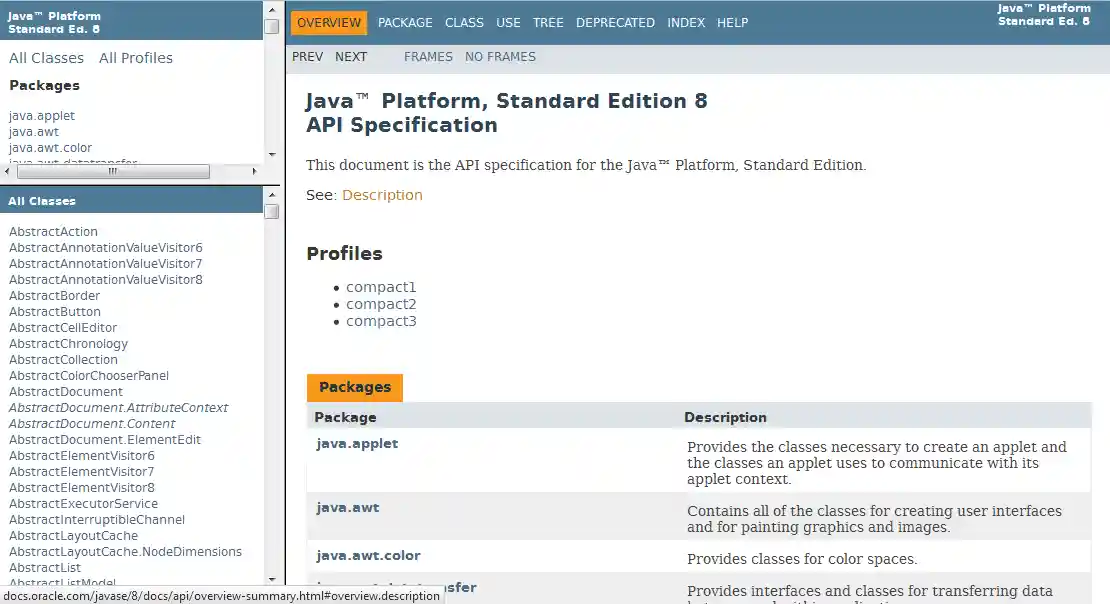This screenshot has width=1110, height=604.
Task: Open the AbstractAction class page
Action: 53,231
